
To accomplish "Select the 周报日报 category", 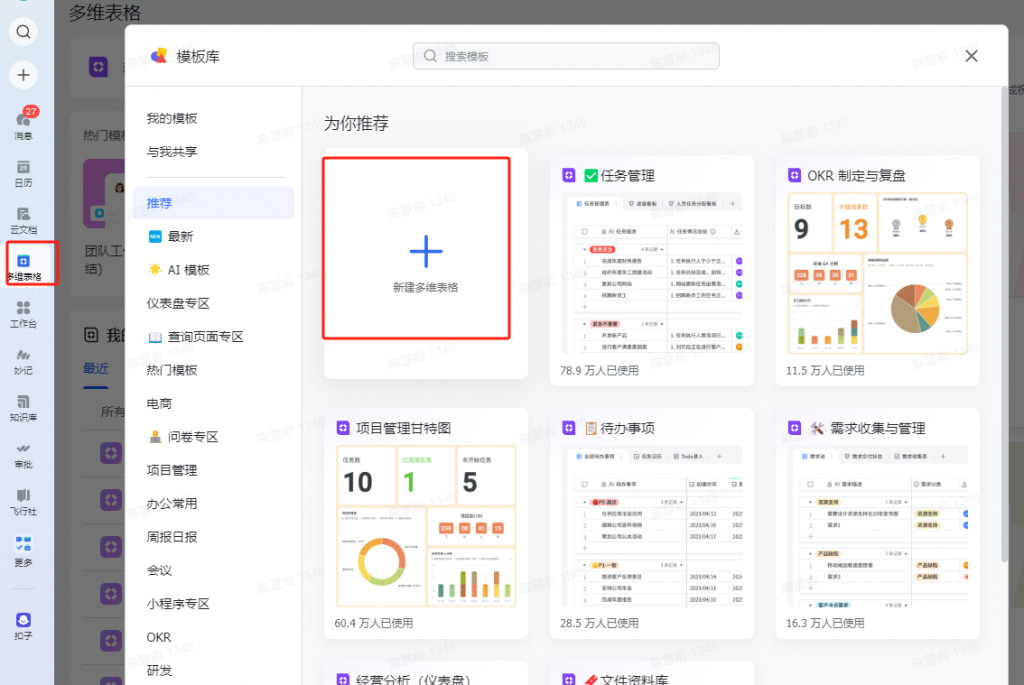I will click(214, 537).
